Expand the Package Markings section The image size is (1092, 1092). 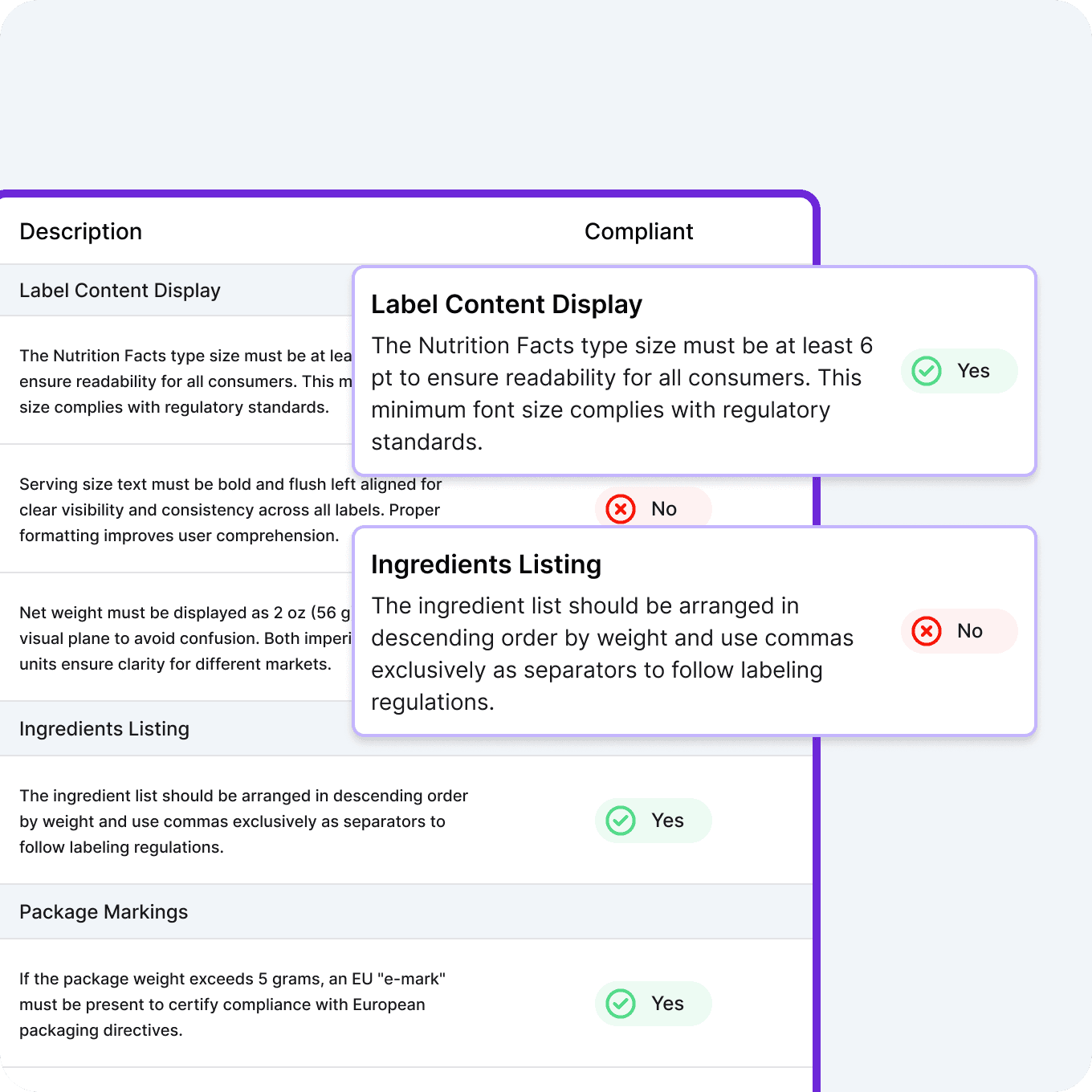coord(104,911)
